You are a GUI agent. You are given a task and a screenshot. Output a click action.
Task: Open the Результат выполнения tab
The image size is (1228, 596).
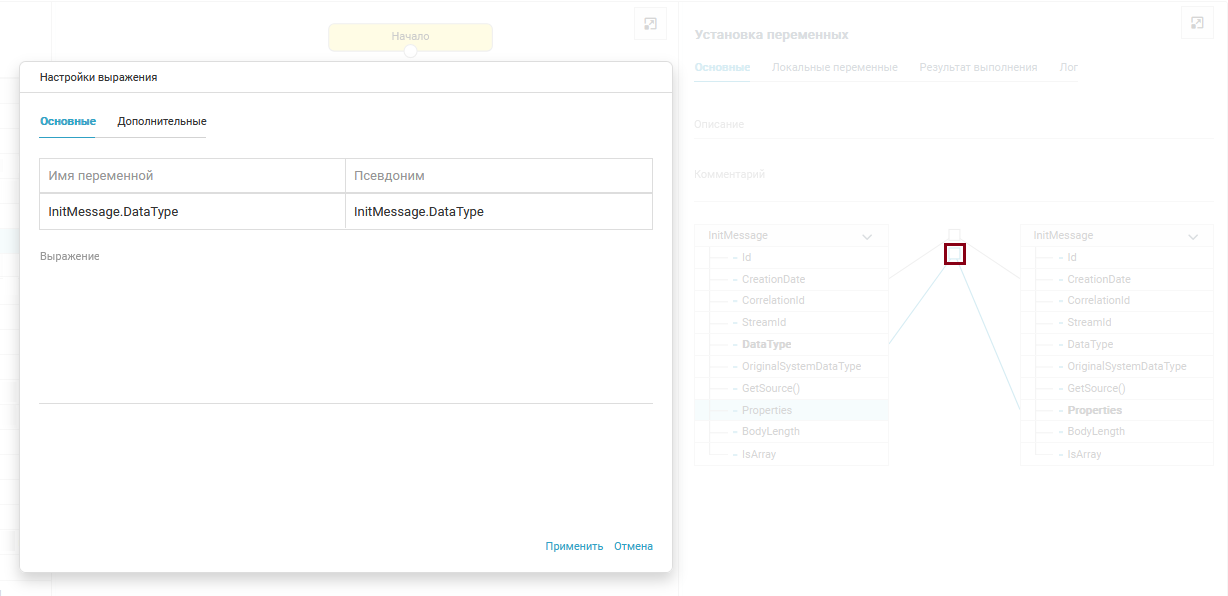pos(978,67)
